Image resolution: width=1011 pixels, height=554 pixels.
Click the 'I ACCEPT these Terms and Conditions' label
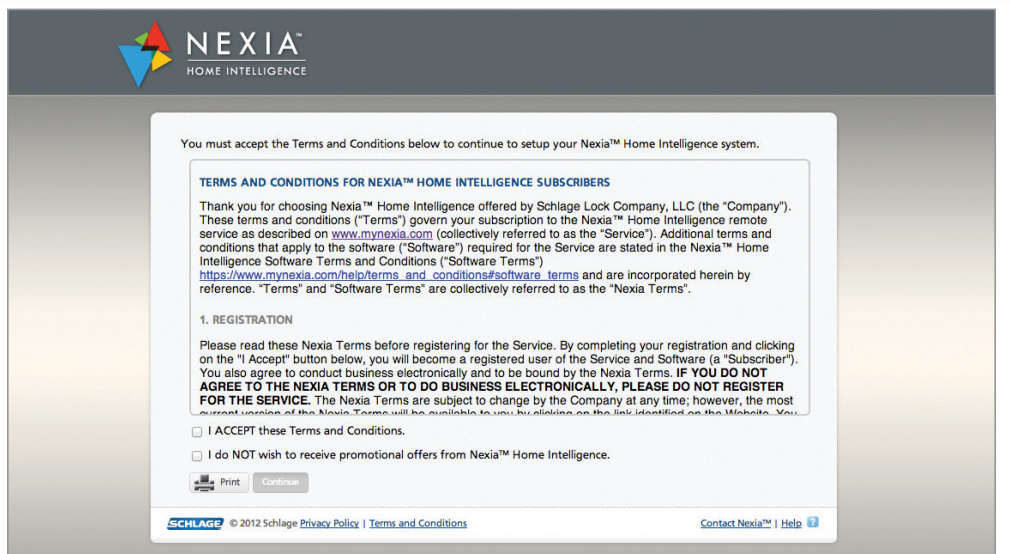click(306, 431)
